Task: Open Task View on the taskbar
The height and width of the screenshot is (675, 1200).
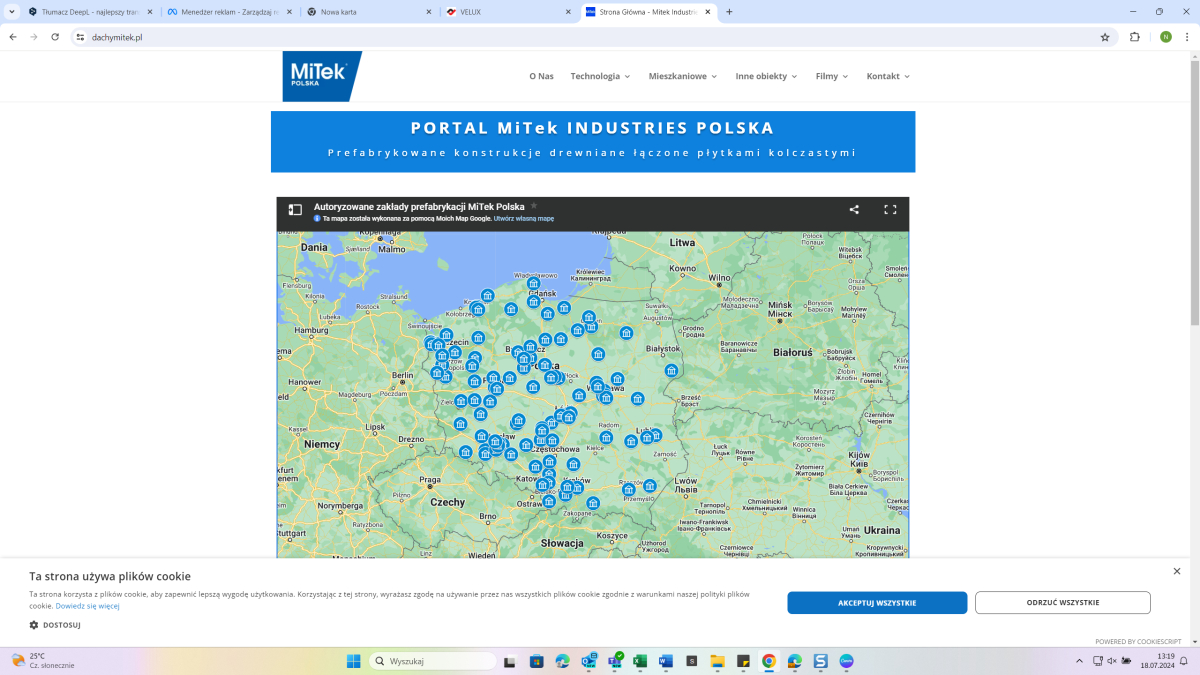Action: (x=511, y=661)
